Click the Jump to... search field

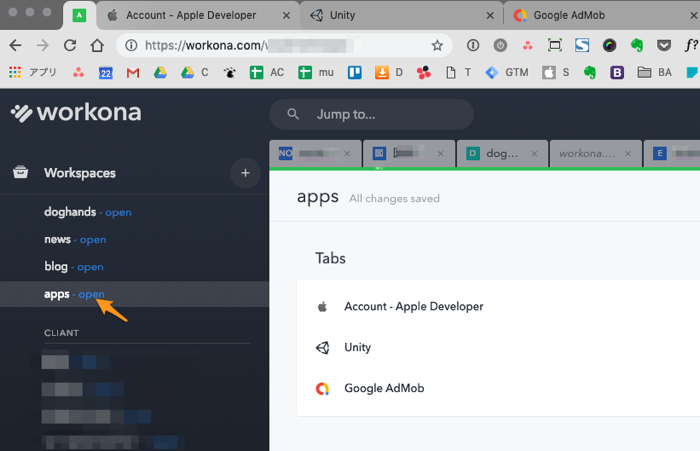[x=371, y=114]
